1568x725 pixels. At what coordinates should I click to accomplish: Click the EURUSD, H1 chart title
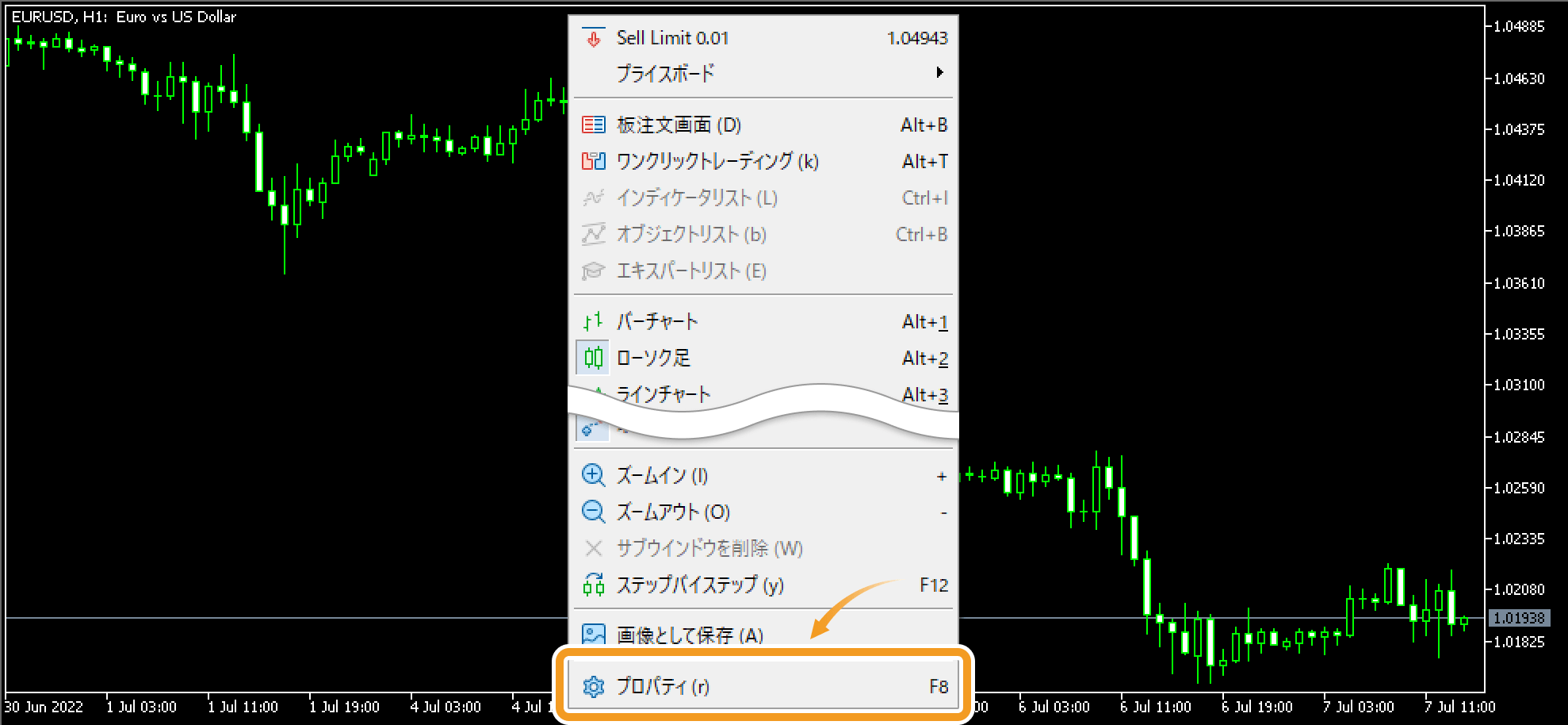click(x=124, y=17)
